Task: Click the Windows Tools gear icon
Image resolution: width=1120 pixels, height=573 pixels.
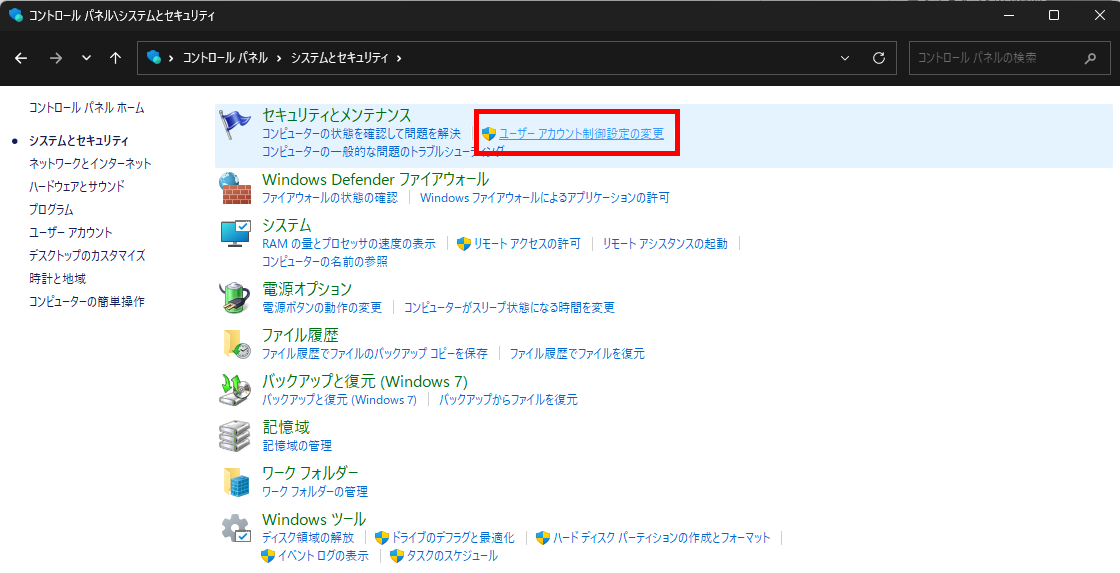Action: pyautogui.click(x=236, y=529)
